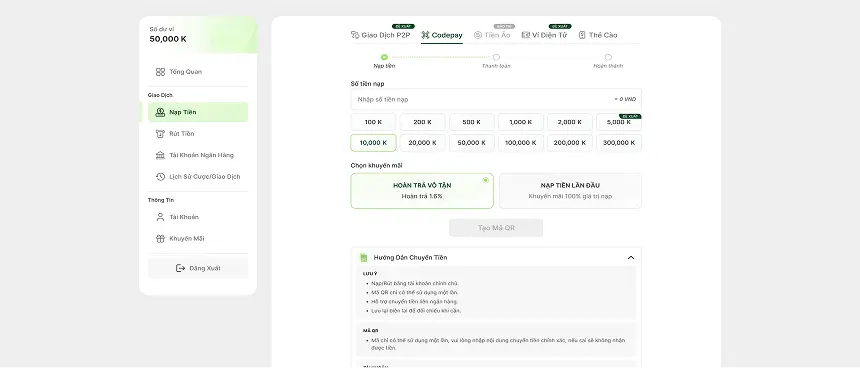
Task: Collapse the Hướng Dẫn Chuyển Tiền section
Action: click(x=631, y=258)
